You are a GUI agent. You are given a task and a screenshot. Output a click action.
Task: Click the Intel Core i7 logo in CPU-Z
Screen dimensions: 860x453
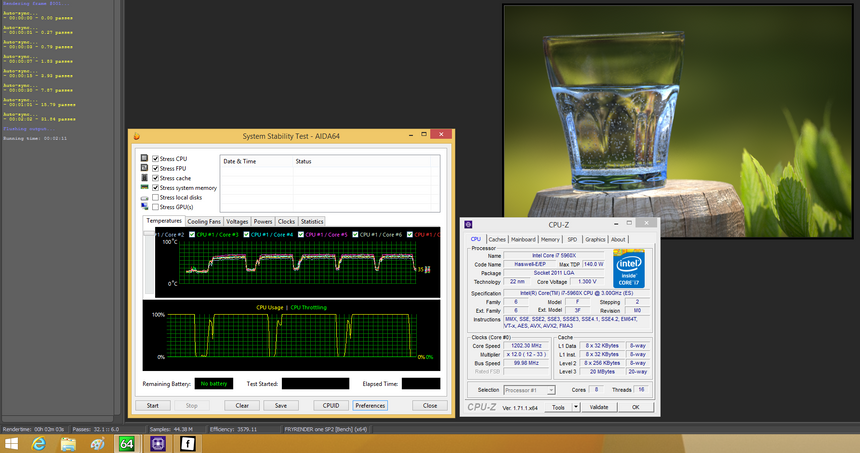click(x=627, y=269)
